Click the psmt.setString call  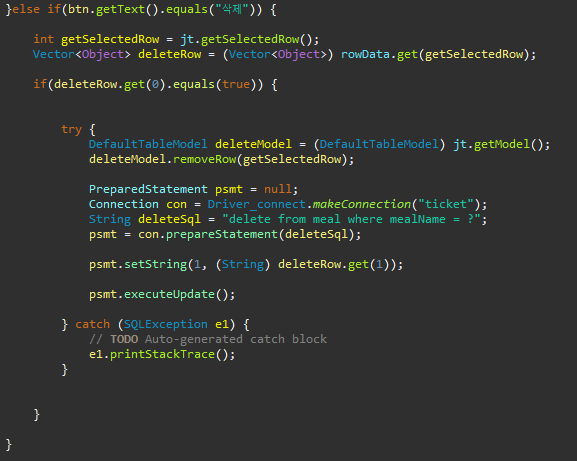(138, 265)
